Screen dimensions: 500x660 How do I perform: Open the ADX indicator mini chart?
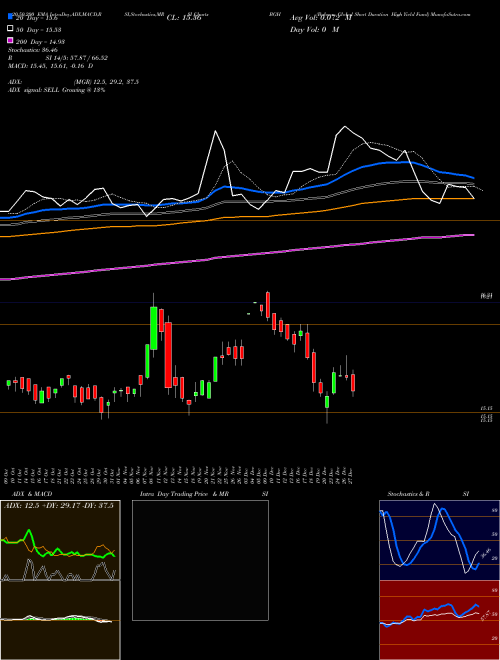(60, 540)
